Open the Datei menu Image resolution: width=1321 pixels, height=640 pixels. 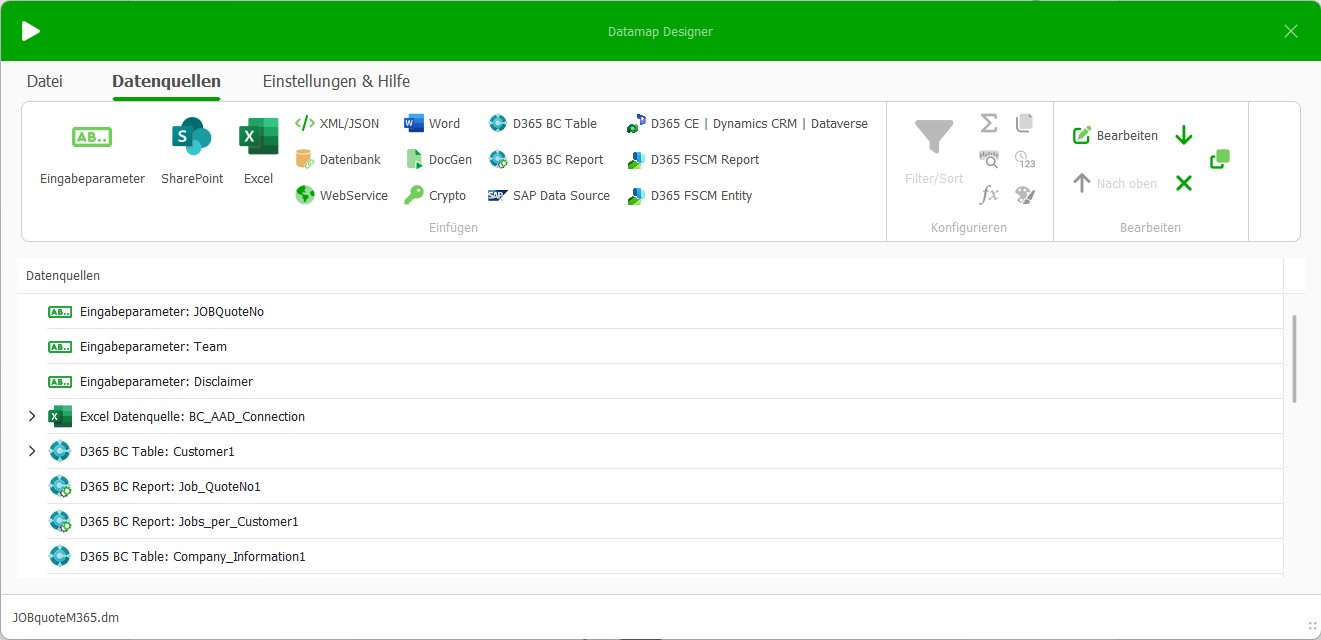click(x=44, y=81)
